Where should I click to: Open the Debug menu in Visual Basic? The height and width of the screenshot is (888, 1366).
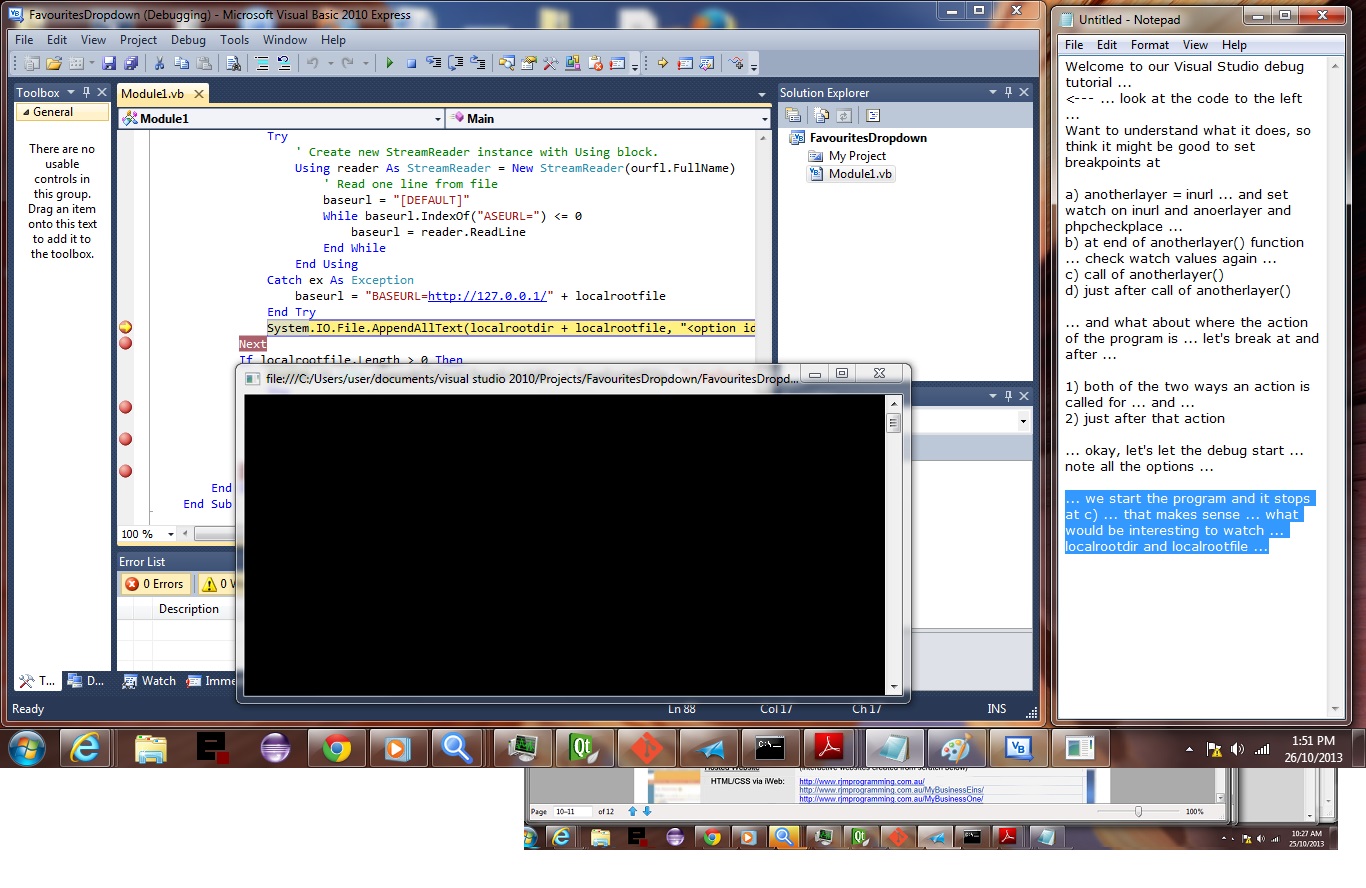coord(188,40)
